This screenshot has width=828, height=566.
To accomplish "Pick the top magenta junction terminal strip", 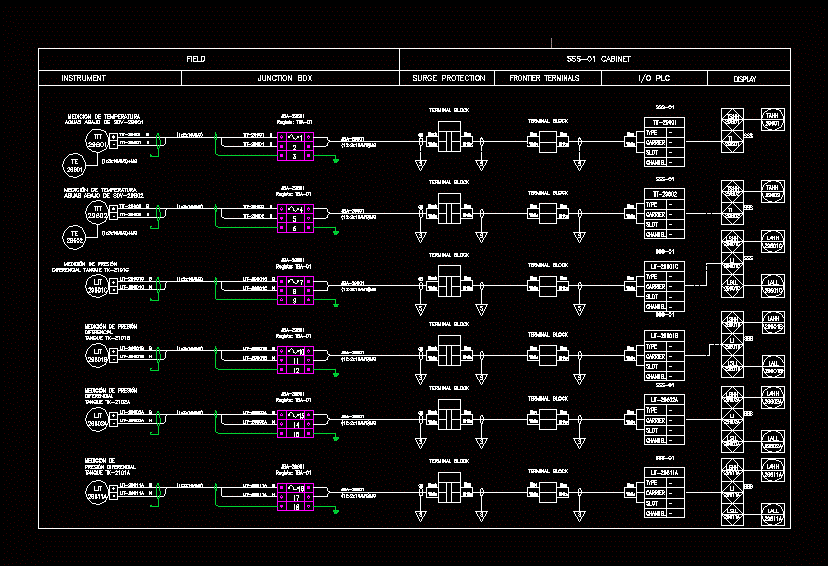I will (x=294, y=146).
